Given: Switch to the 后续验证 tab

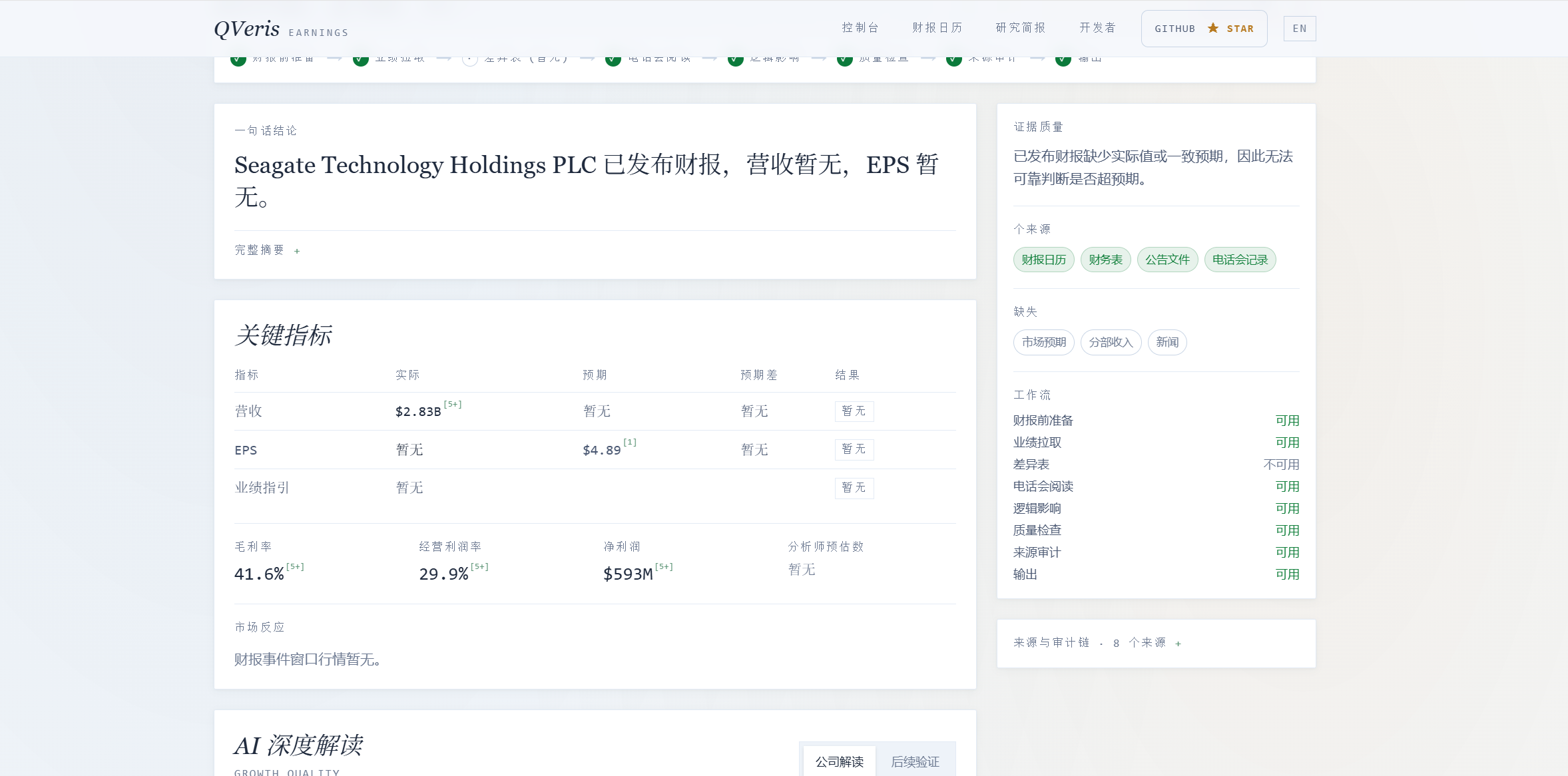Looking at the screenshot, I should [x=915, y=761].
